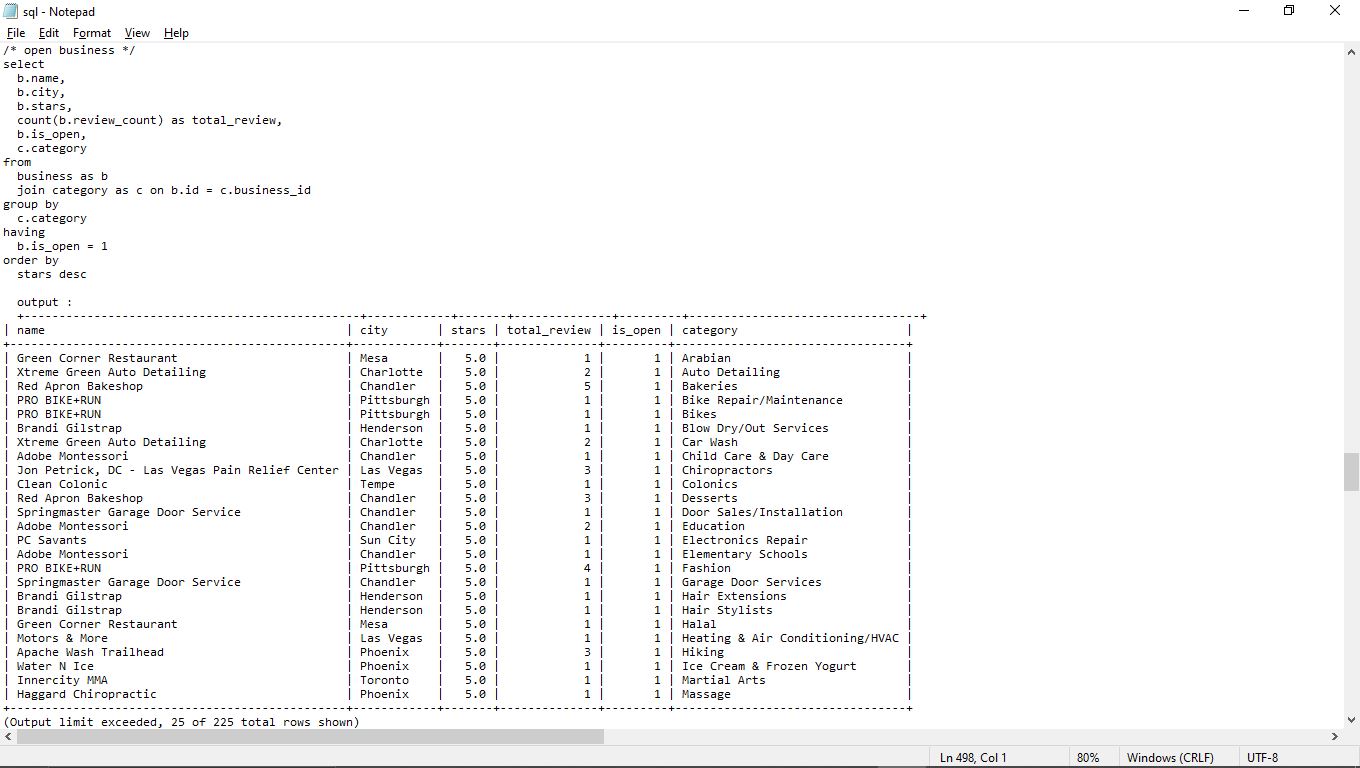Screen dimensions: 1360x768
Task: Click the 'b.is_open = 1' line
Action: click(x=62, y=246)
